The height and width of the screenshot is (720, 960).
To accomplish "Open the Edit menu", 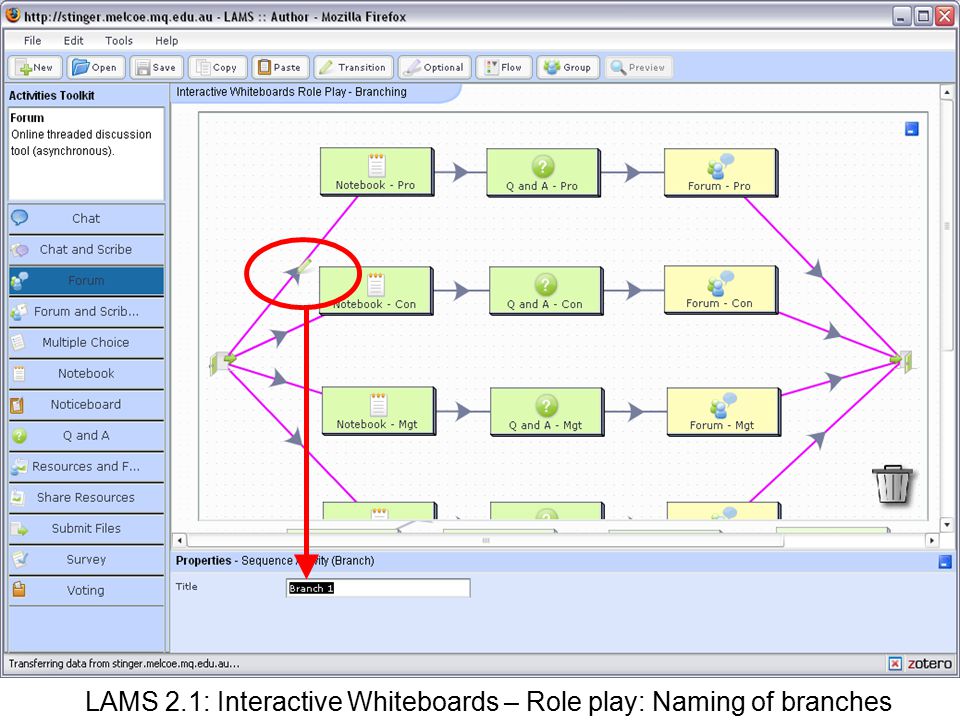I will [x=73, y=40].
